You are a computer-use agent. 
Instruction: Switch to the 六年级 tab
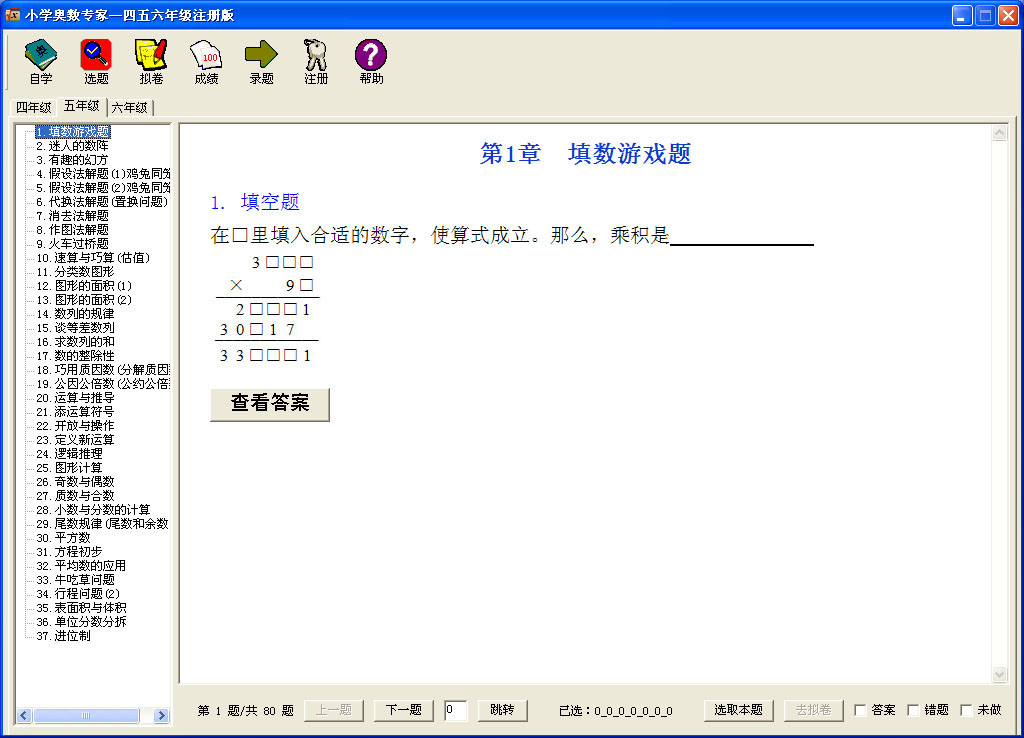click(x=129, y=107)
